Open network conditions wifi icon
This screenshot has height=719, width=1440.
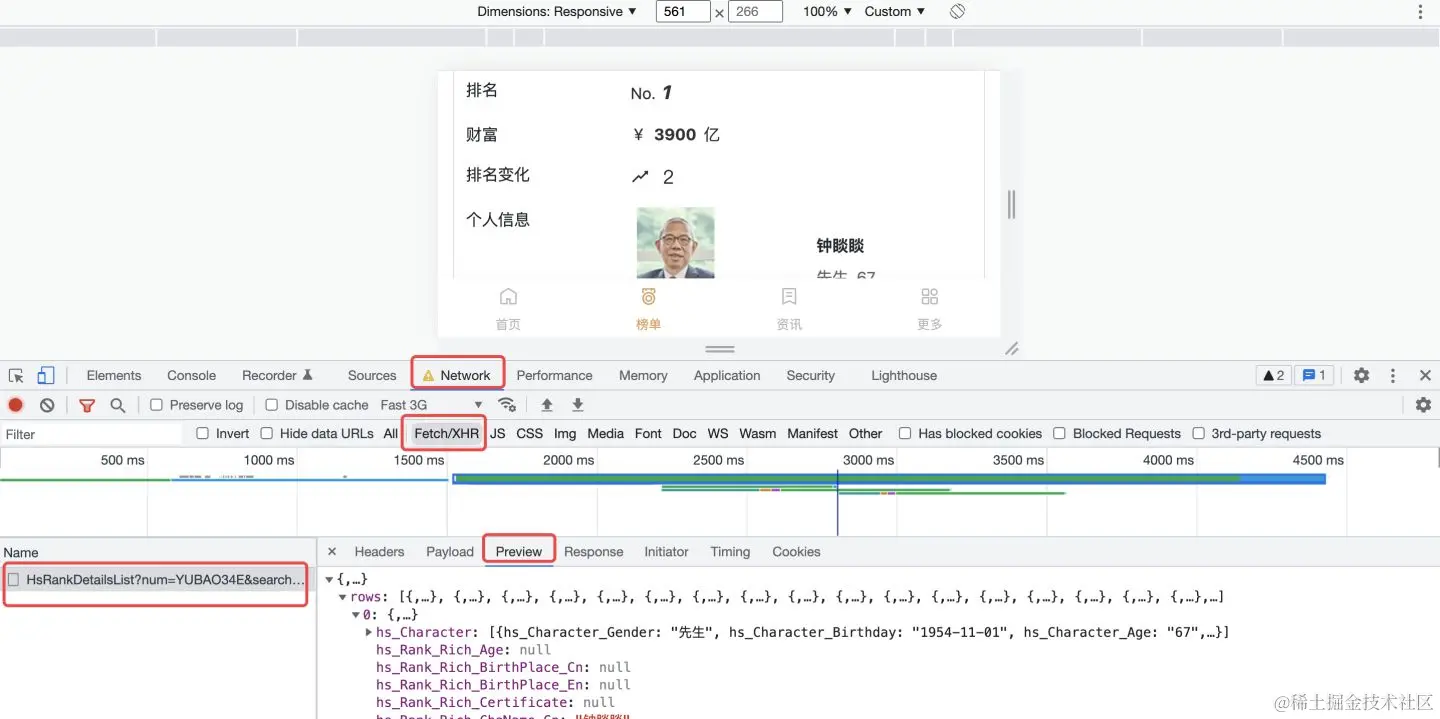[x=507, y=405]
